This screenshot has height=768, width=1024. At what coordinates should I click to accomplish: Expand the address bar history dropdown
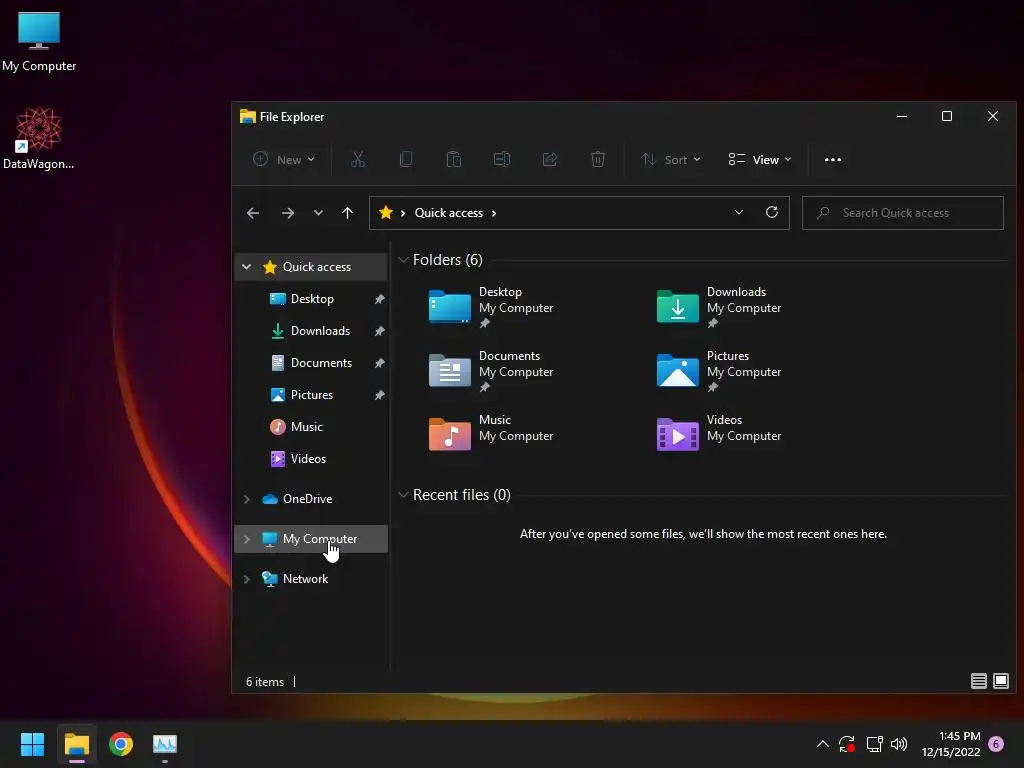pos(739,212)
